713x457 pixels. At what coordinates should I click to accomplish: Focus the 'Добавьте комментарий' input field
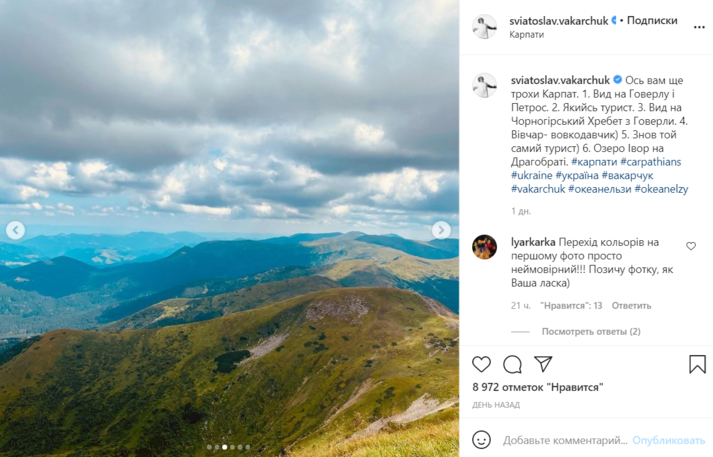[x=564, y=440]
